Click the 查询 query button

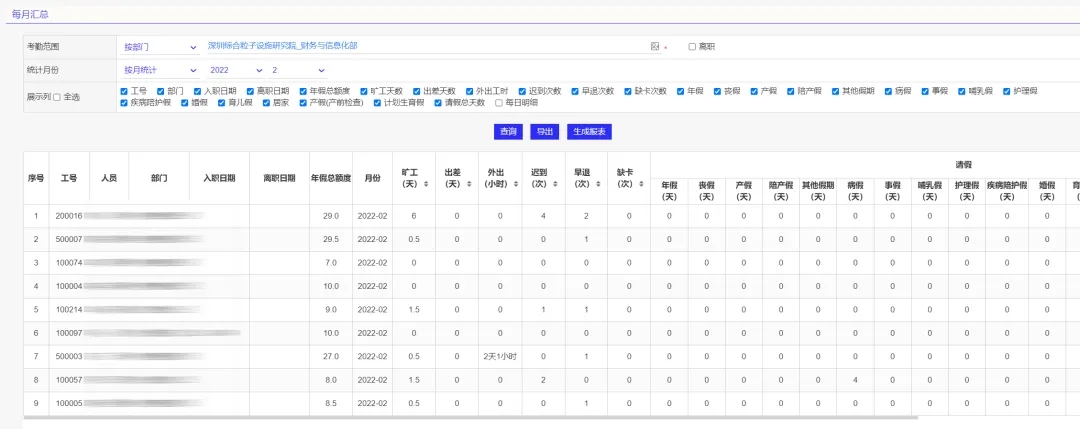pos(507,132)
